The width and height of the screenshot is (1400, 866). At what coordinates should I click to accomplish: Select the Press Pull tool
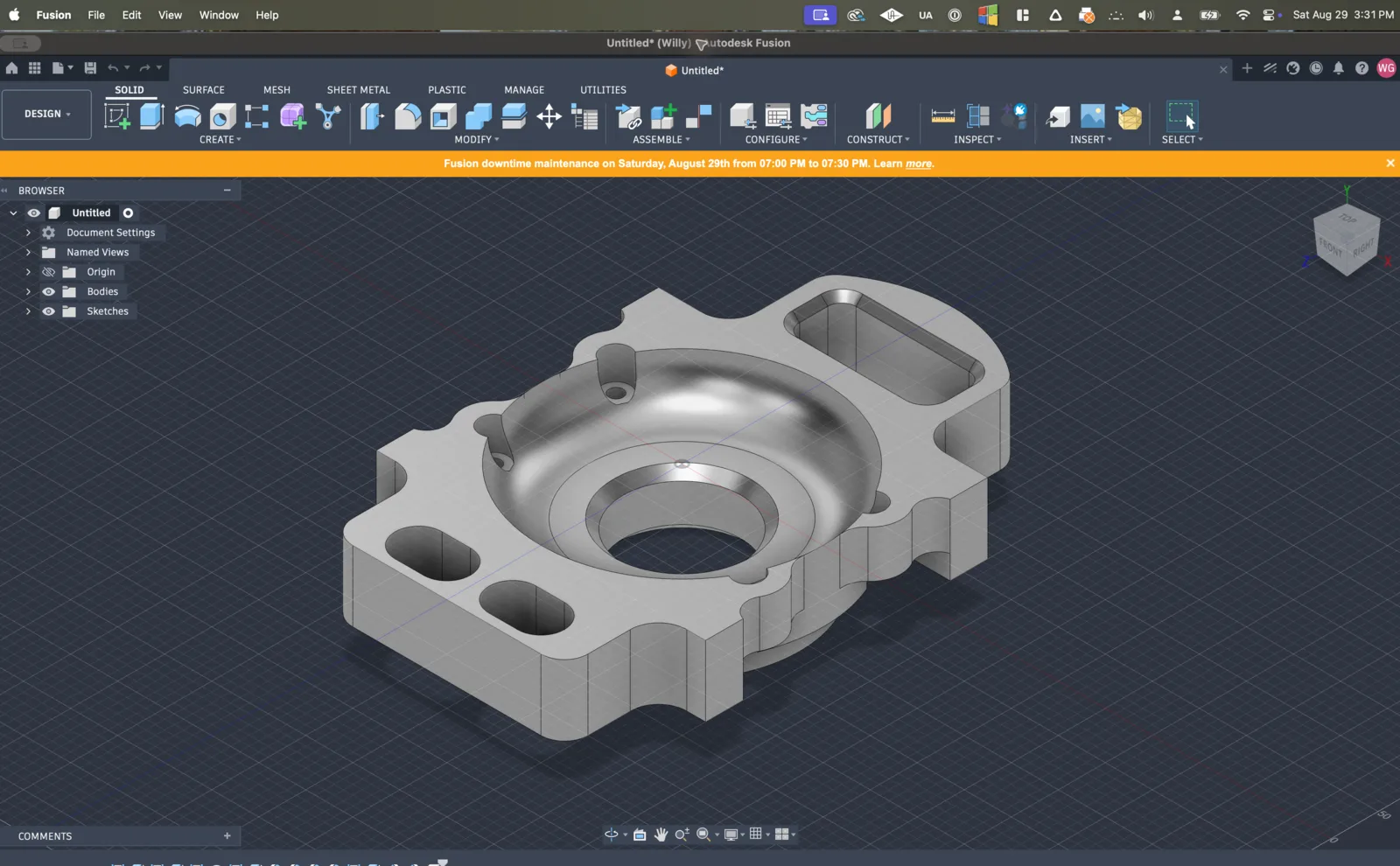pos(372,115)
